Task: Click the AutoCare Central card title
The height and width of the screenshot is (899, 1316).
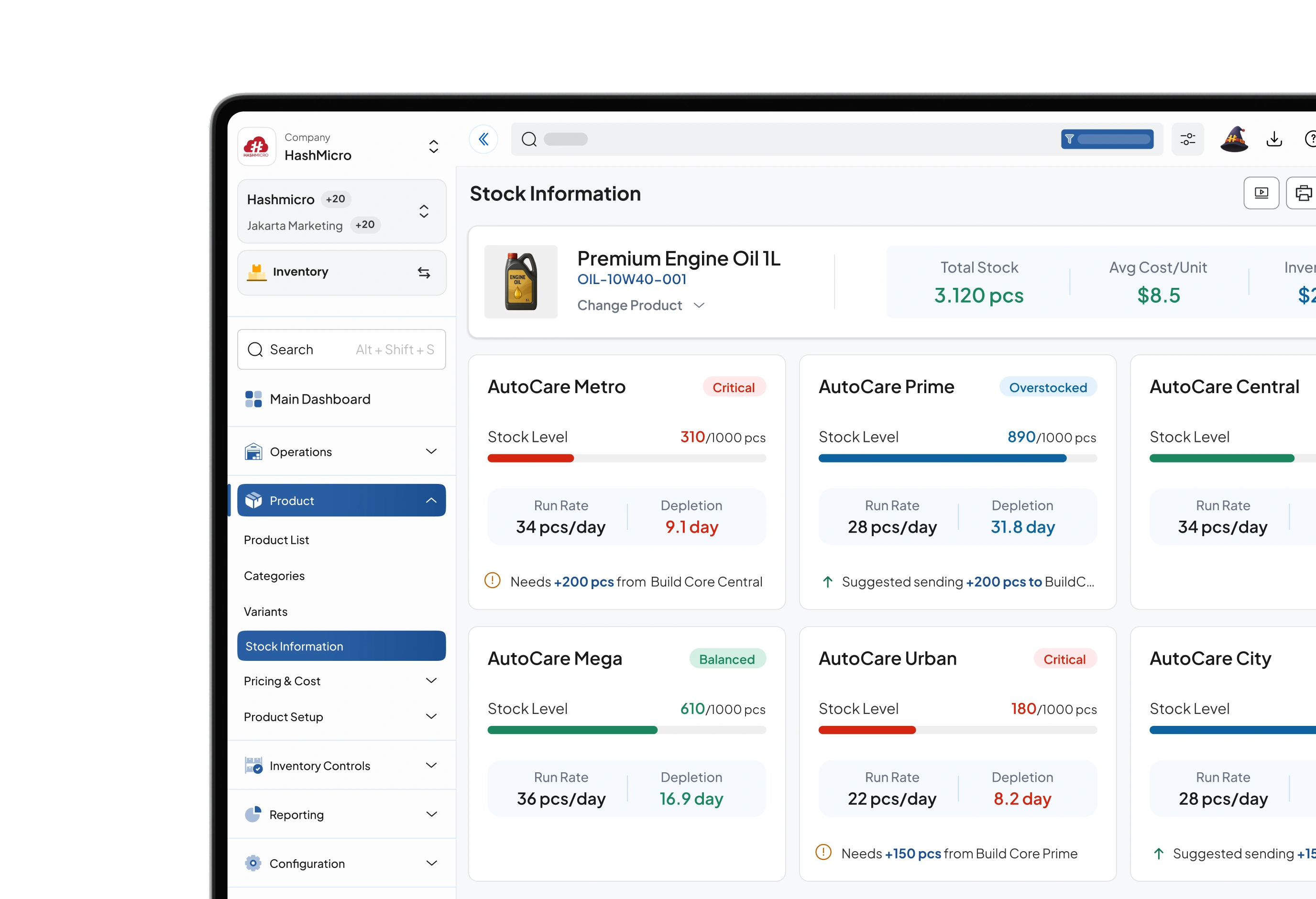Action: pyautogui.click(x=1224, y=387)
